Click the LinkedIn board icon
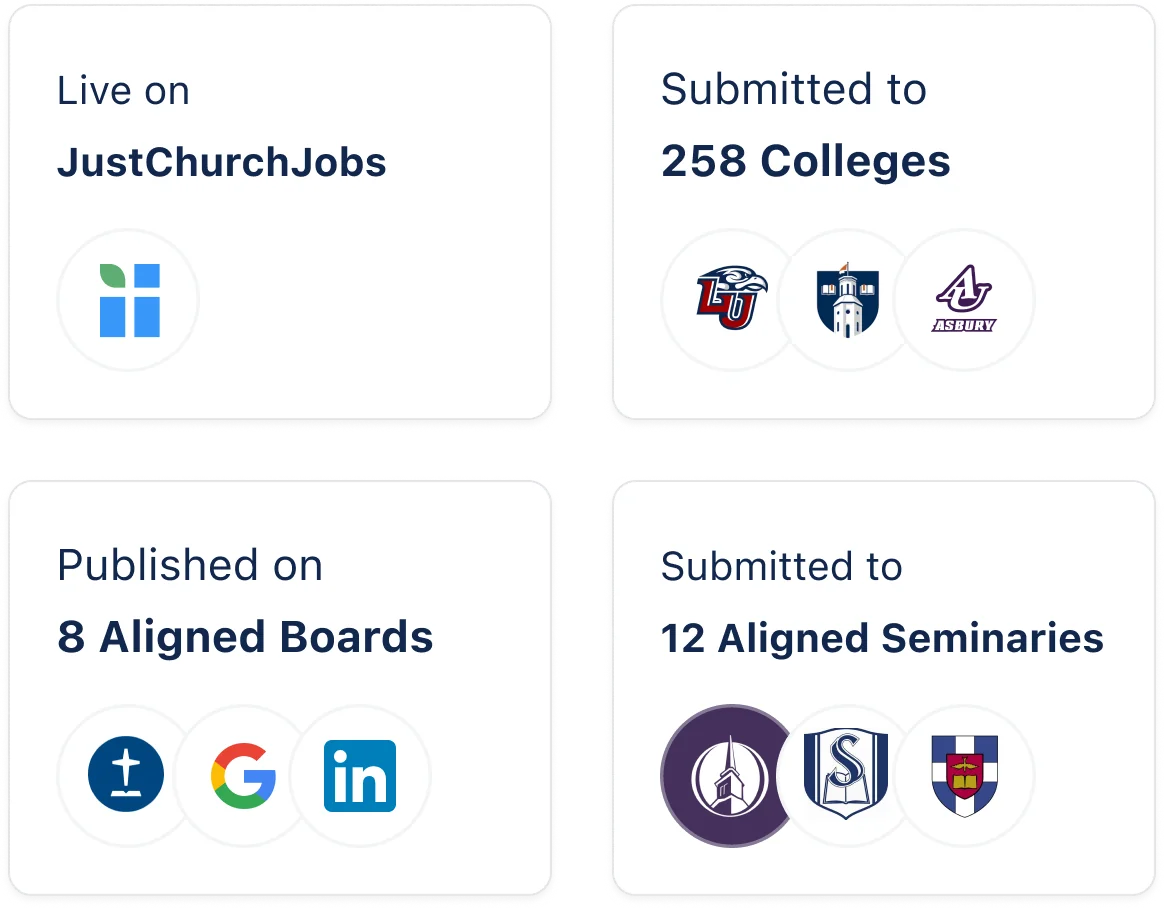1164x908 pixels. tap(362, 774)
